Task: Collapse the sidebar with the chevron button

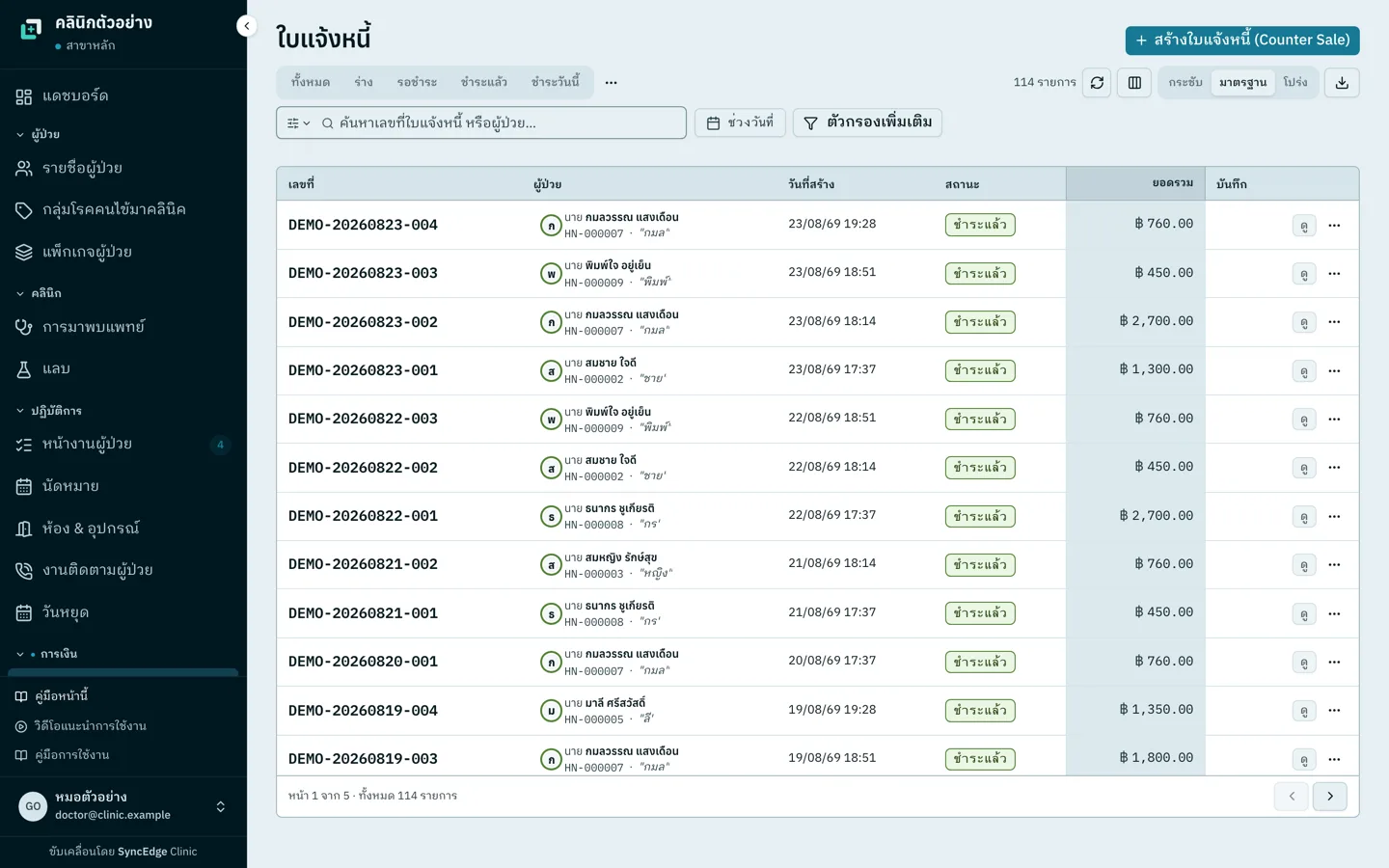Action: [x=247, y=26]
